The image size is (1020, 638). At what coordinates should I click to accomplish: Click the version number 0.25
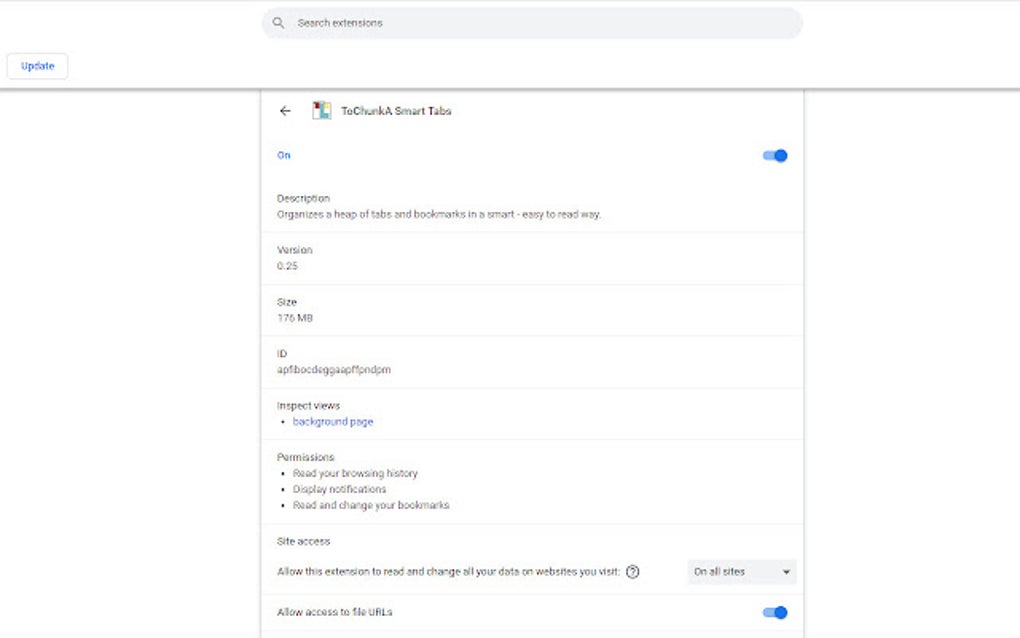[287, 266]
